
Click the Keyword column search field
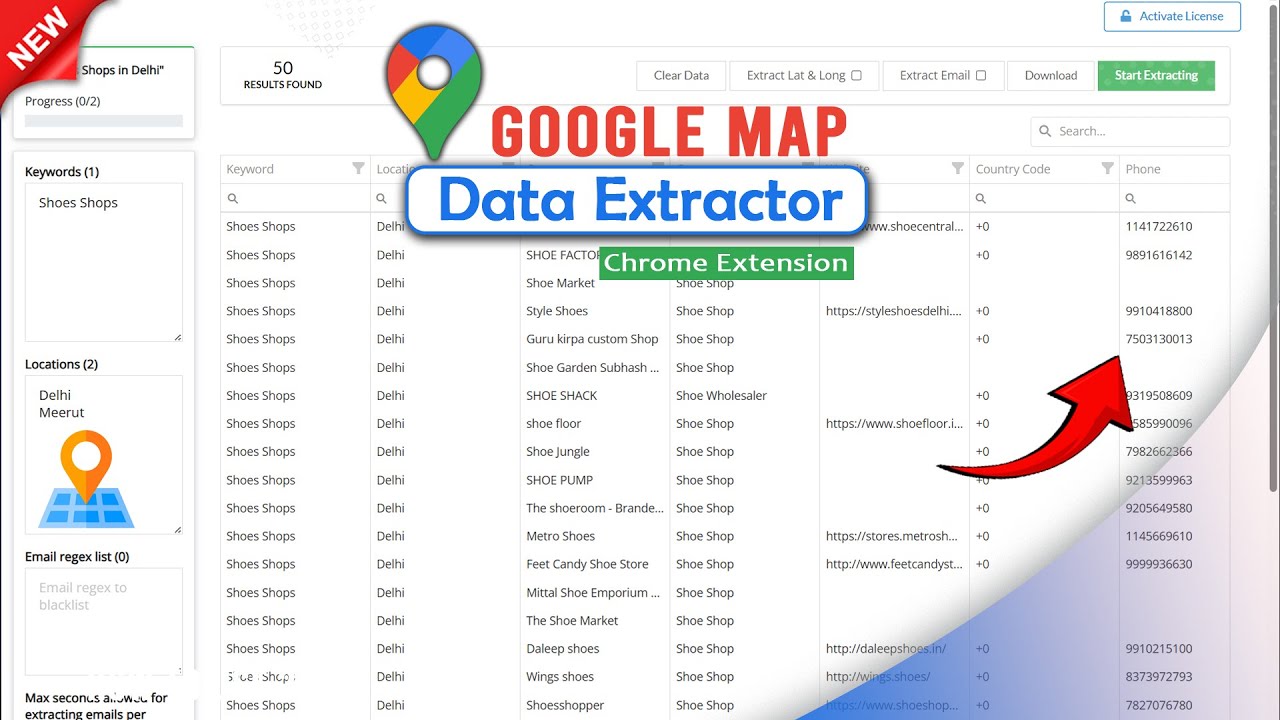[295, 198]
